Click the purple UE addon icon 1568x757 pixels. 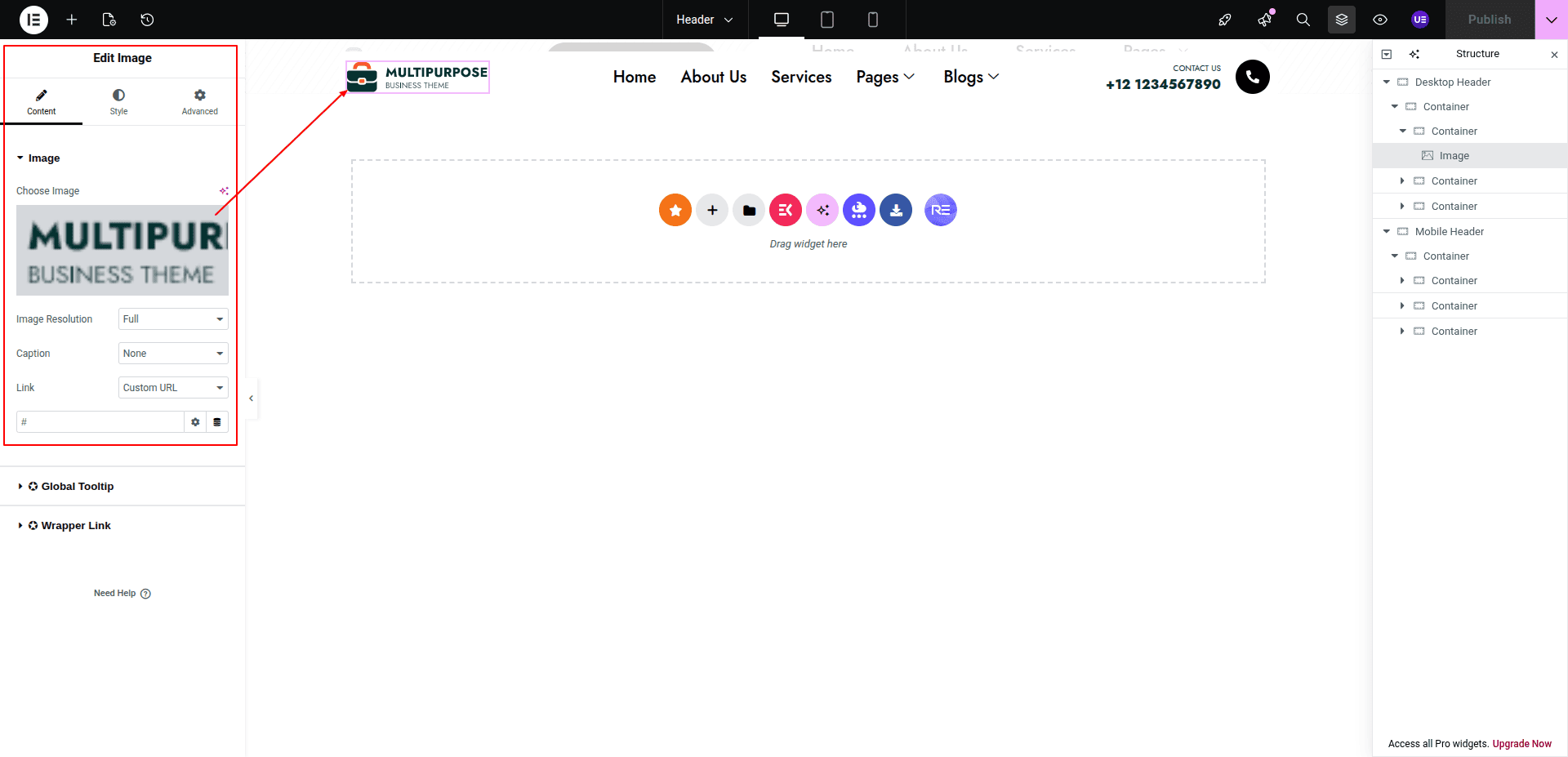(x=1420, y=20)
